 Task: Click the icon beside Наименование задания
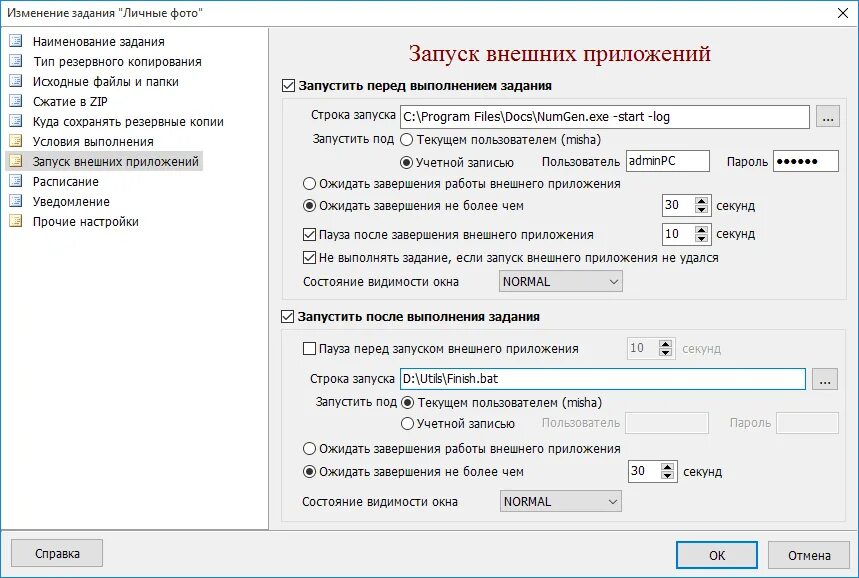click(x=16, y=41)
